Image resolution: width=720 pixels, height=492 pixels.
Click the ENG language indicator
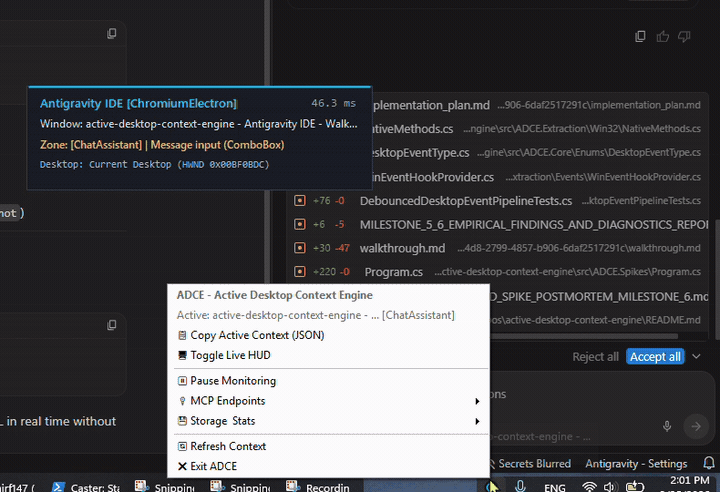pos(555,487)
